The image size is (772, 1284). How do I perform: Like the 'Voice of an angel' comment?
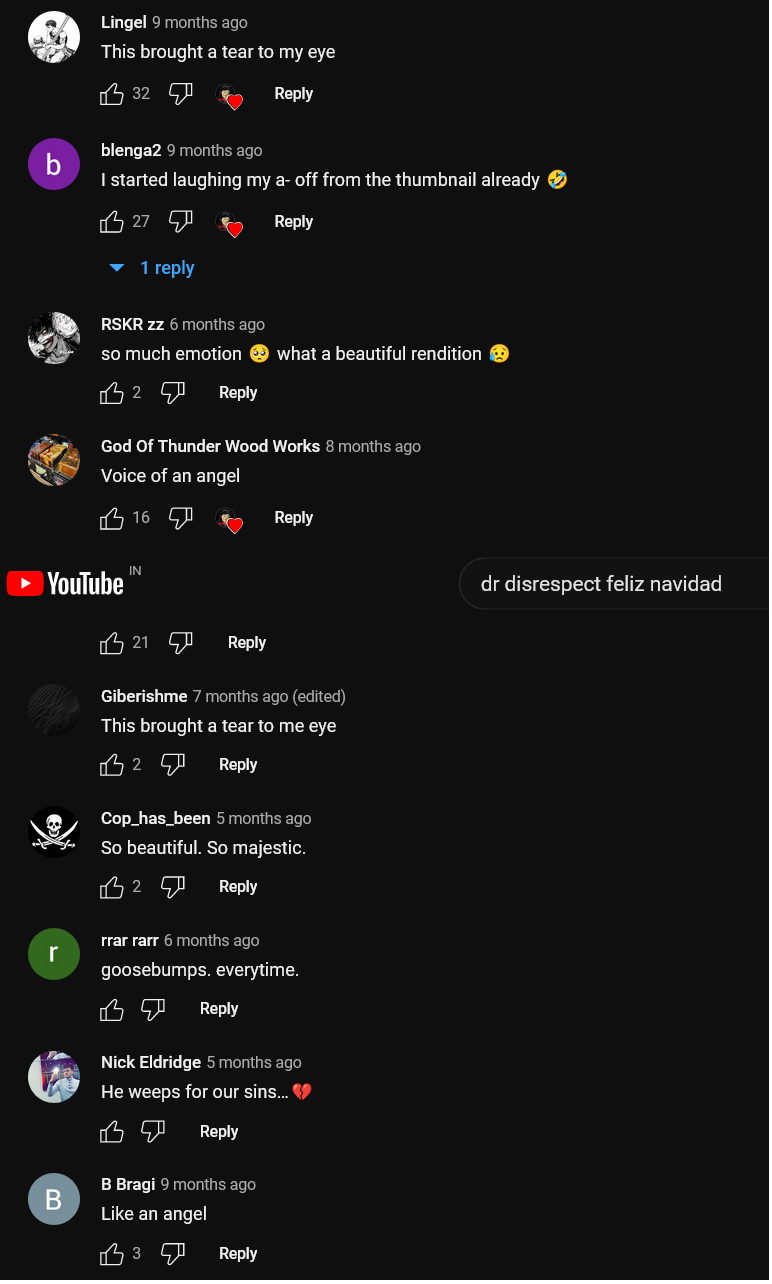click(x=112, y=518)
